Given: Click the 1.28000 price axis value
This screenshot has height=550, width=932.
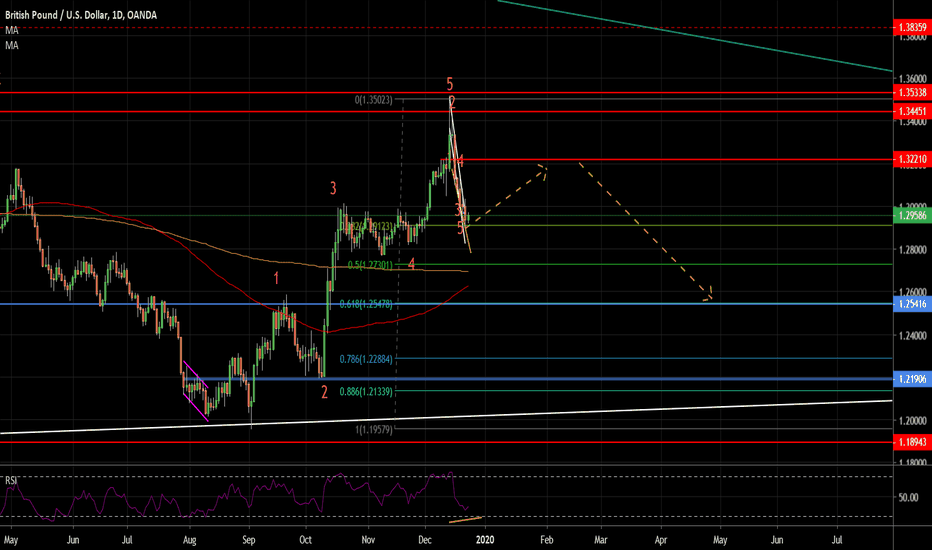Looking at the screenshot, I should point(912,250).
